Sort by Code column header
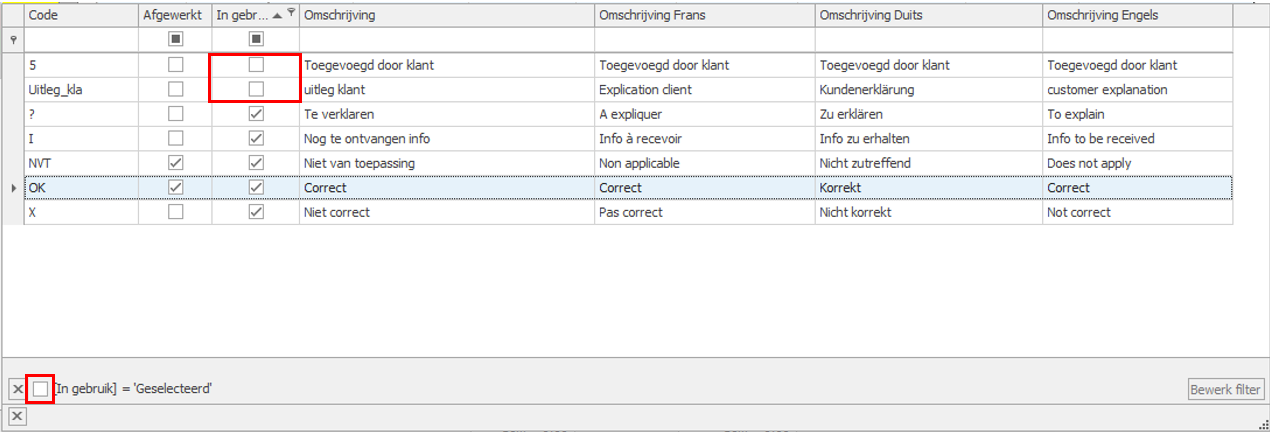The width and height of the screenshot is (1270, 432). [x=80, y=15]
